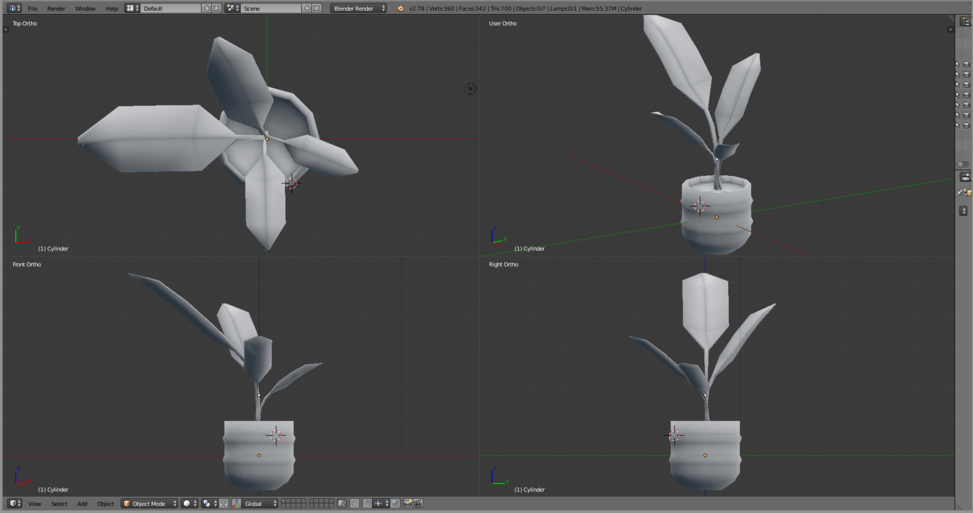
Task: Open the Blender Render engine dropdown
Action: pos(358,8)
